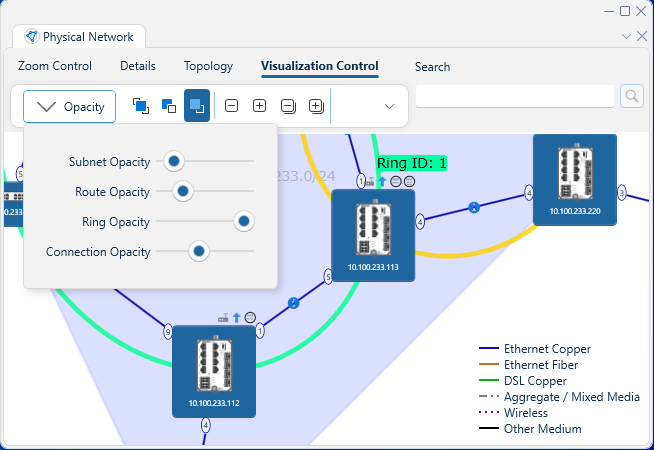Click blue up arrow above device 10.100.233.112
The width and height of the screenshot is (654, 450).
pyautogui.click(x=236, y=318)
